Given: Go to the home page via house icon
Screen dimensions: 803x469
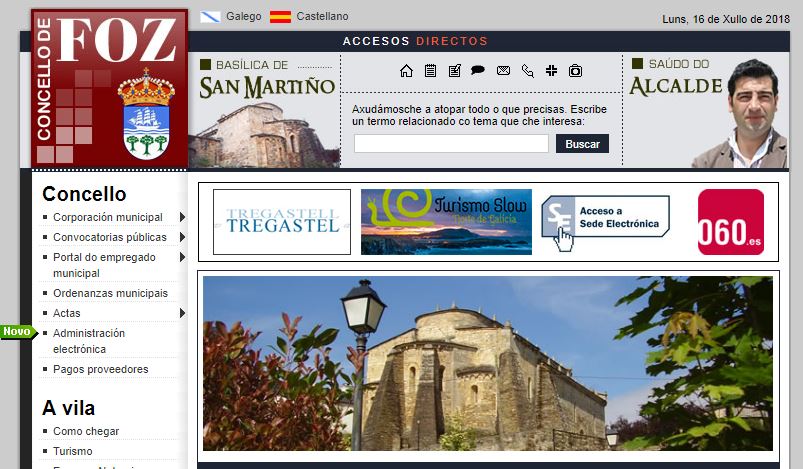Looking at the screenshot, I should pos(406,71).
